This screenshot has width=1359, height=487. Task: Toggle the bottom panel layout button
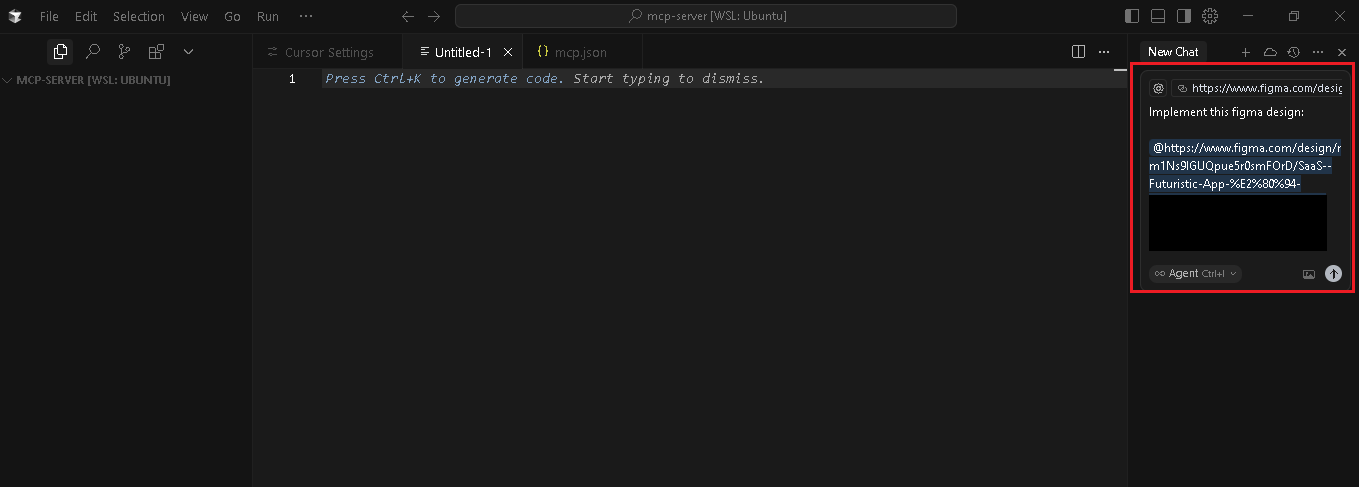click(1158, 16)
